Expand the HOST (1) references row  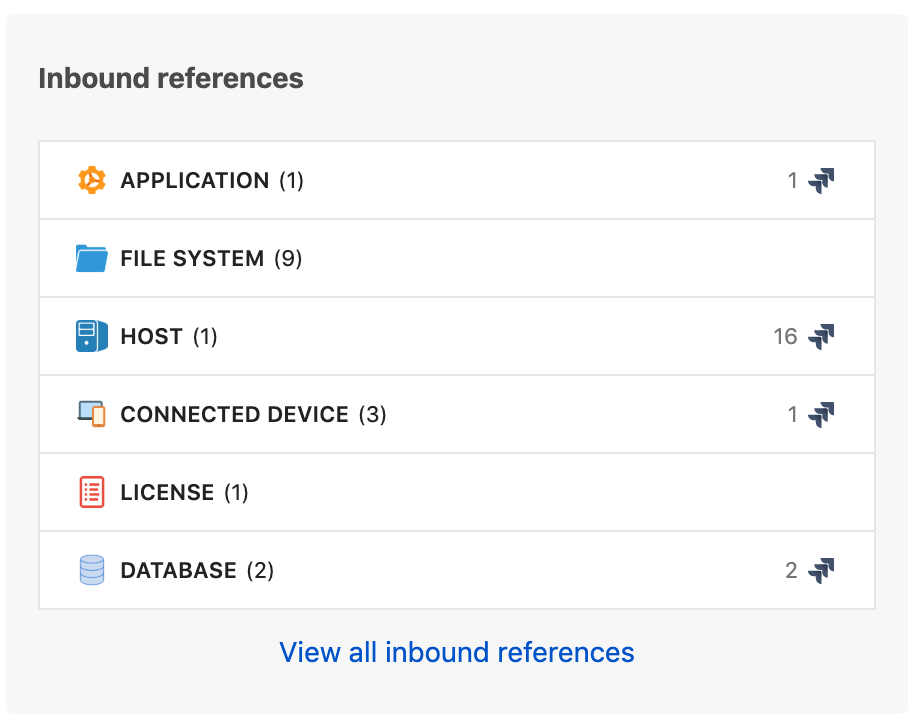tap(457, 336)
